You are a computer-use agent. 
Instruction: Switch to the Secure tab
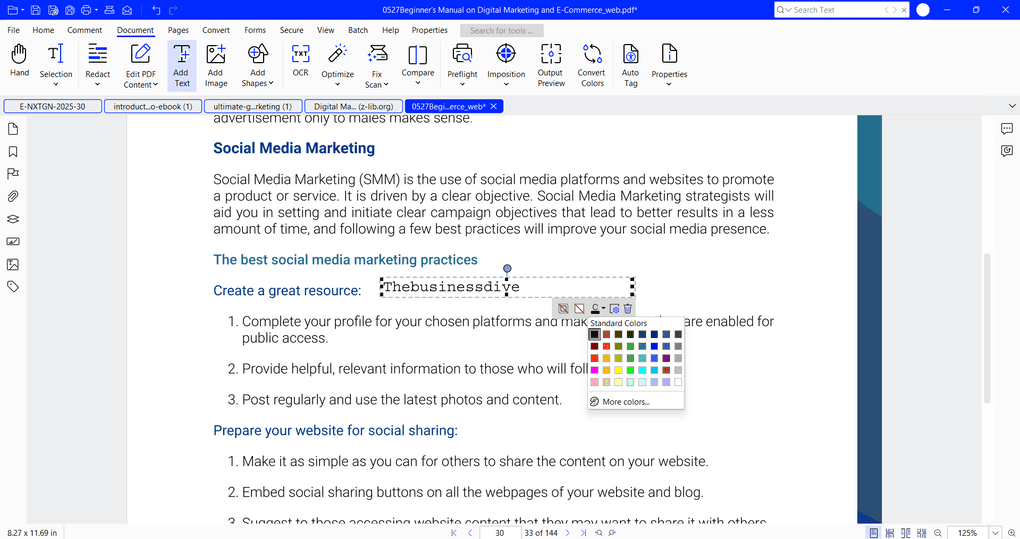pyautogui.click(x=291, y=30)
